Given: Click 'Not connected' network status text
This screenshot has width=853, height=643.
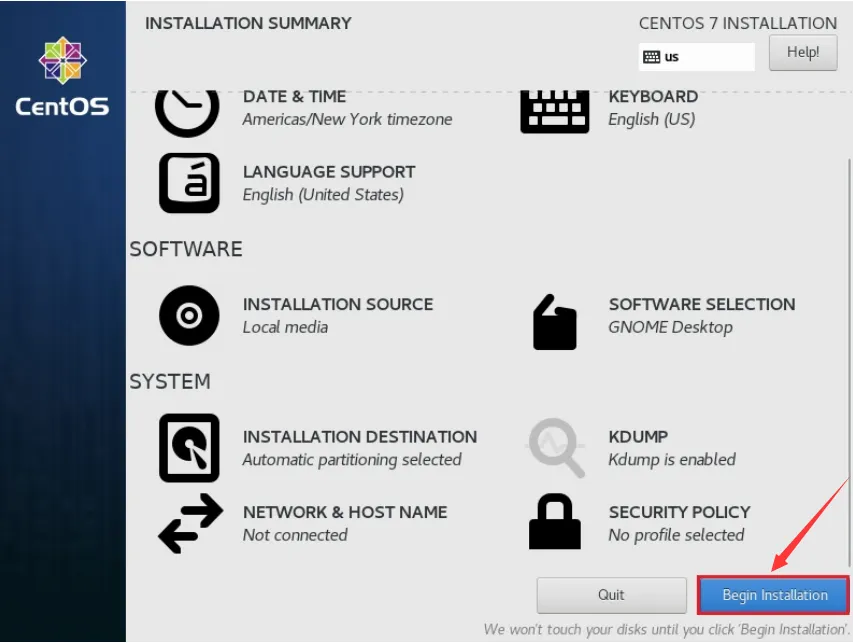Looking at the screenshot, I should tap(295, 535).
